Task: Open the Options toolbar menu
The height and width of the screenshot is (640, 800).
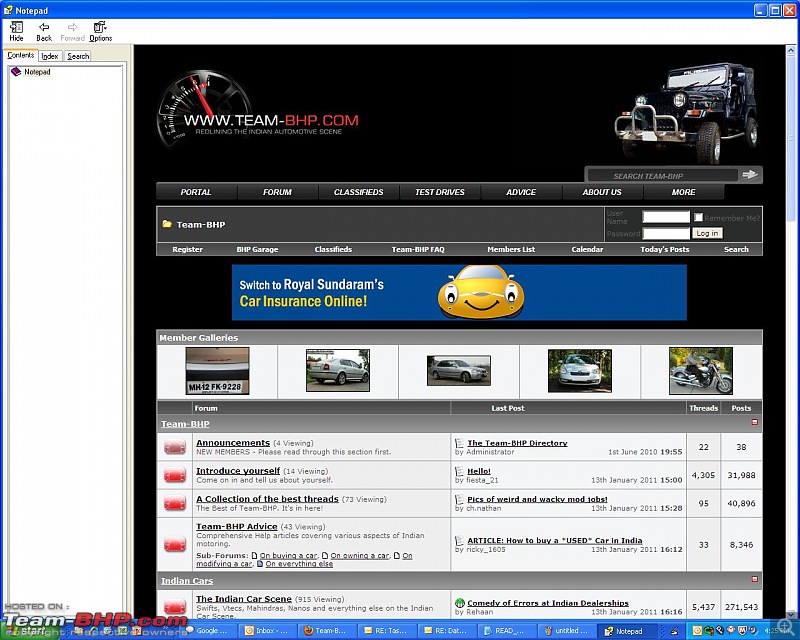Action: point(101,31)
